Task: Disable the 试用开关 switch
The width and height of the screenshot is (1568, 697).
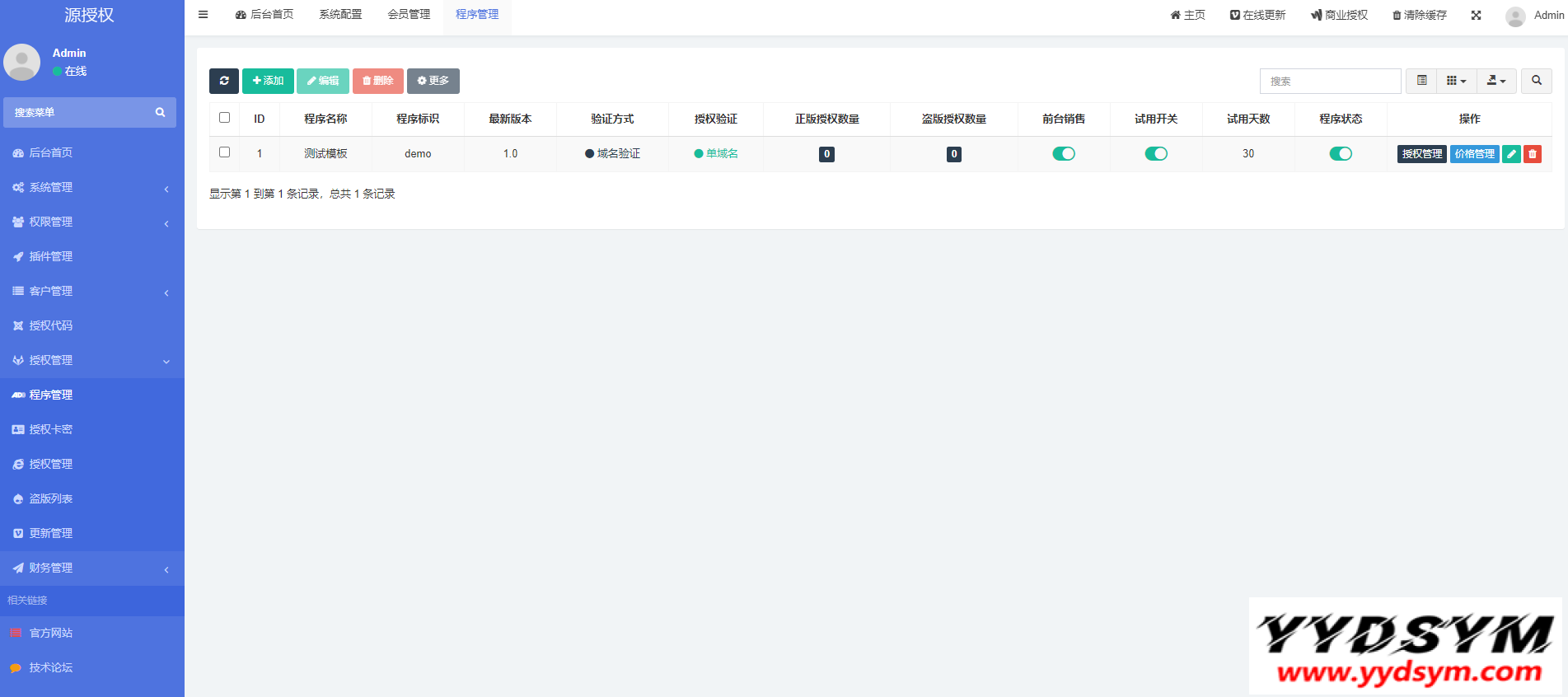Action: [1156, 154]
